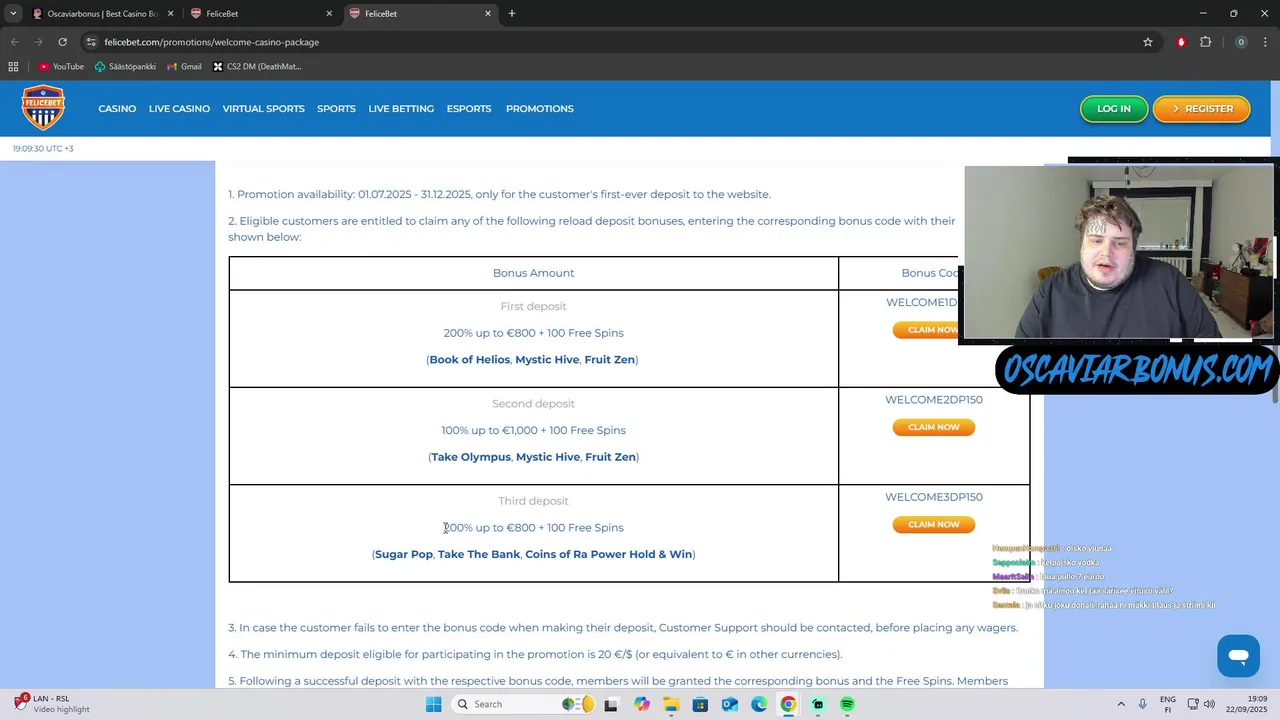Image resolution: width=1280 pixels, height=720 pixels.
Task: Open the CS2 DM bookmark
Action: tap(257, 67)
